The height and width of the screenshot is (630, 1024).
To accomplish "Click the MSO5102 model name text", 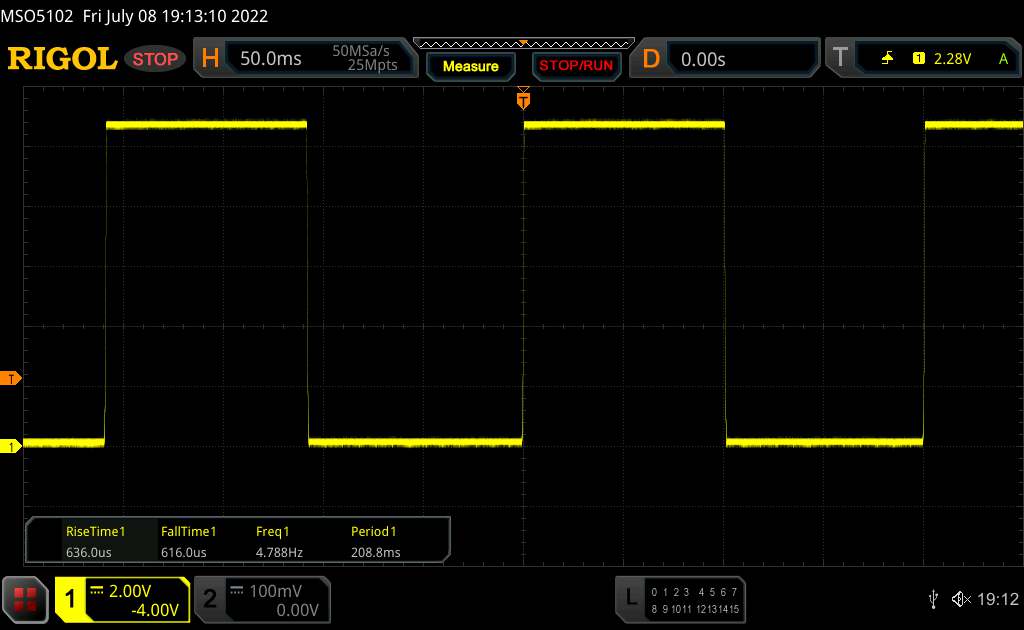I will [x=37, y=16].
